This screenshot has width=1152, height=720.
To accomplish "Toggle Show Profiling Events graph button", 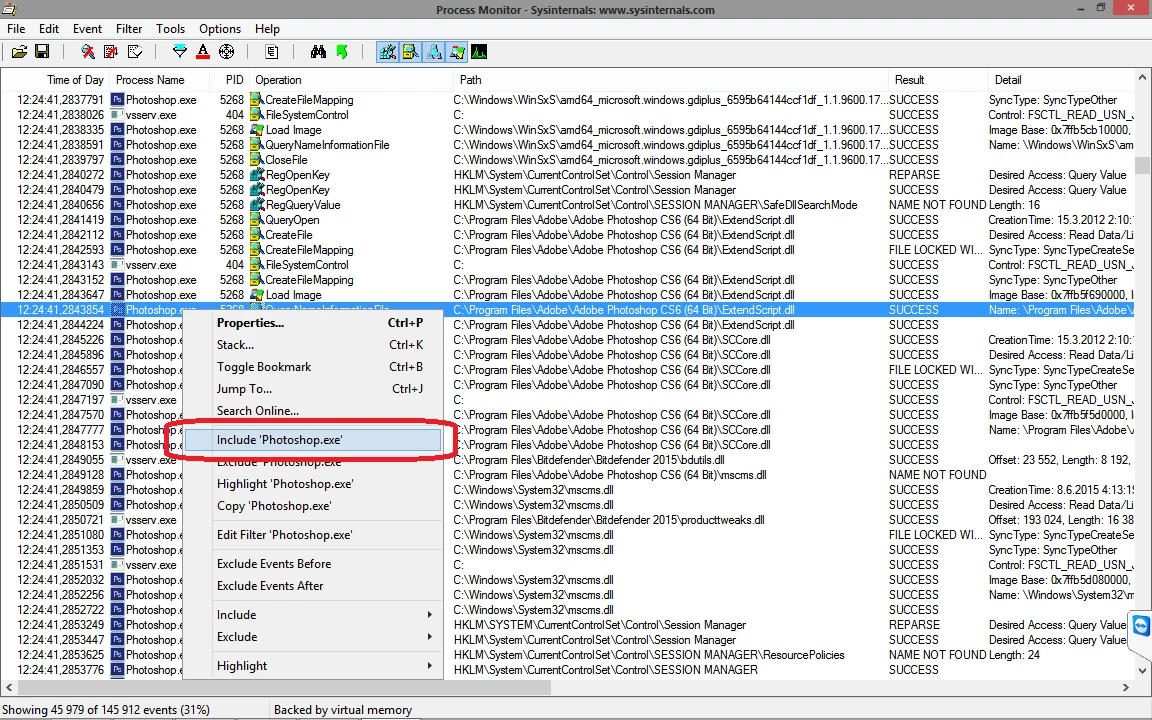I will (479, 51).
